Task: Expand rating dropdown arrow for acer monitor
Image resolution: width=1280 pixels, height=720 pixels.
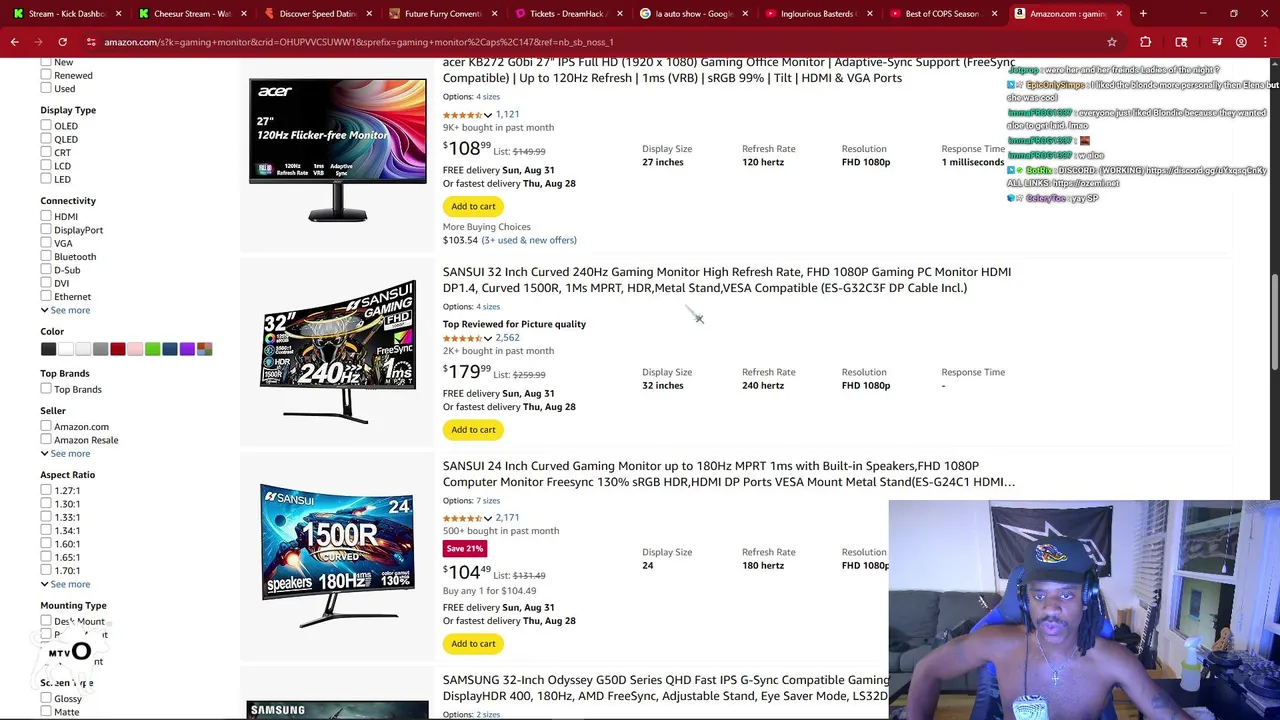Action: click(488, 115)
